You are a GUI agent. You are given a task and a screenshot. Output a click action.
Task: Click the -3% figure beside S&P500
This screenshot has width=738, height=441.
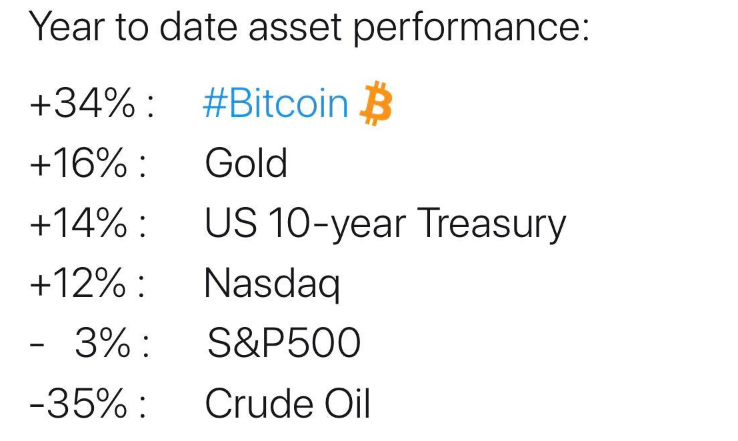tap(80, 343)
